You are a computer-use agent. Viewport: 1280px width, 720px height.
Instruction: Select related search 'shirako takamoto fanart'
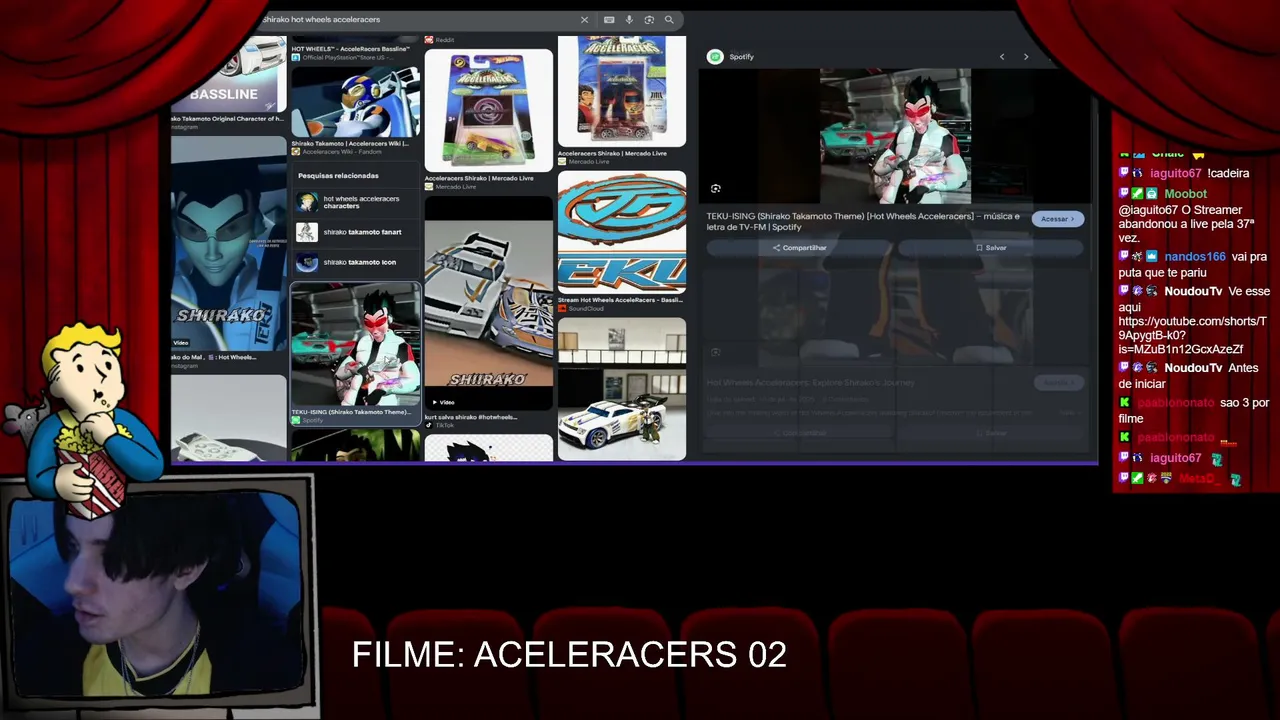click(356, 232)
